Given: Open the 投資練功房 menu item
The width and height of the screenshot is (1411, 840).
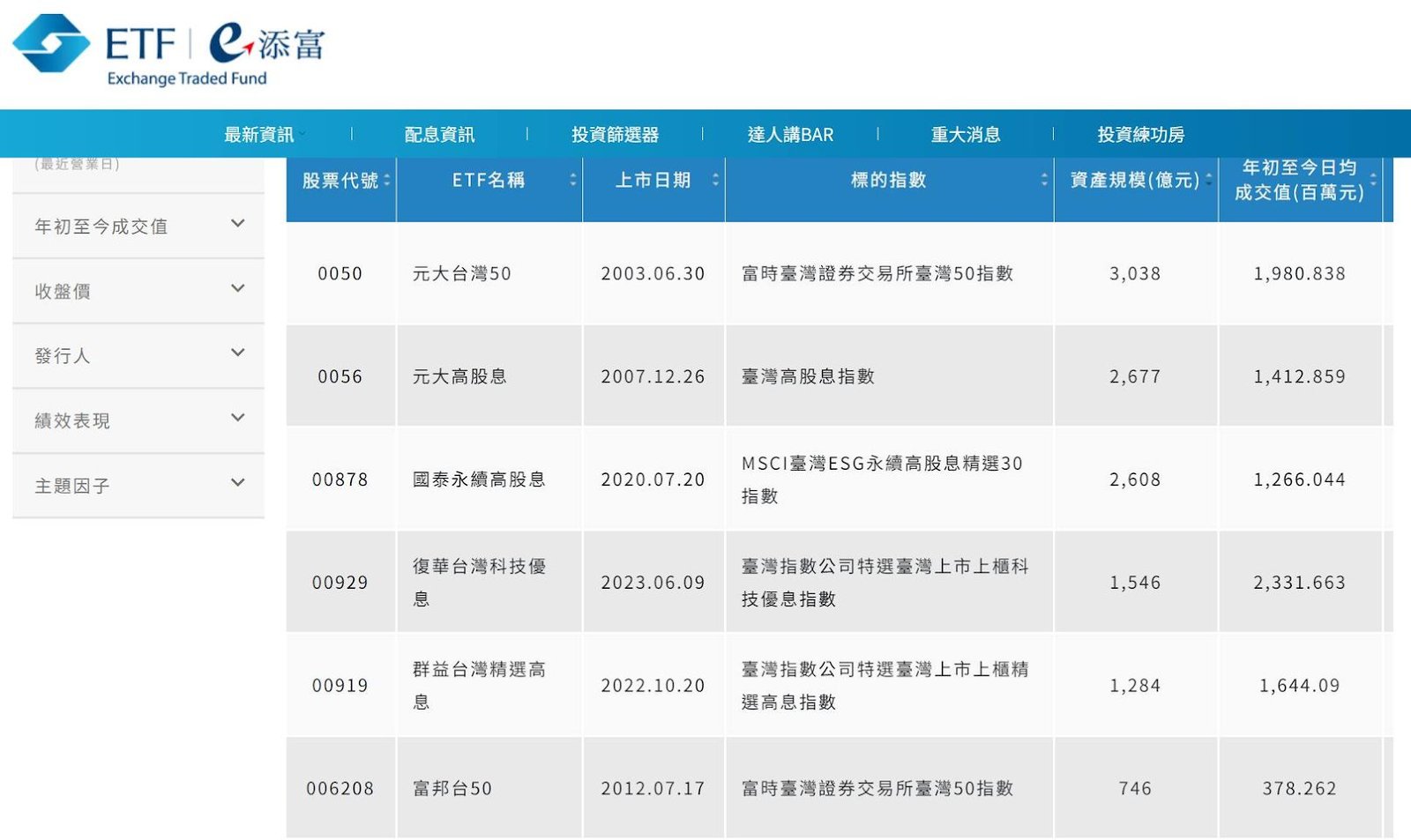Looking at the screenshot, I should coord(1140,134).
